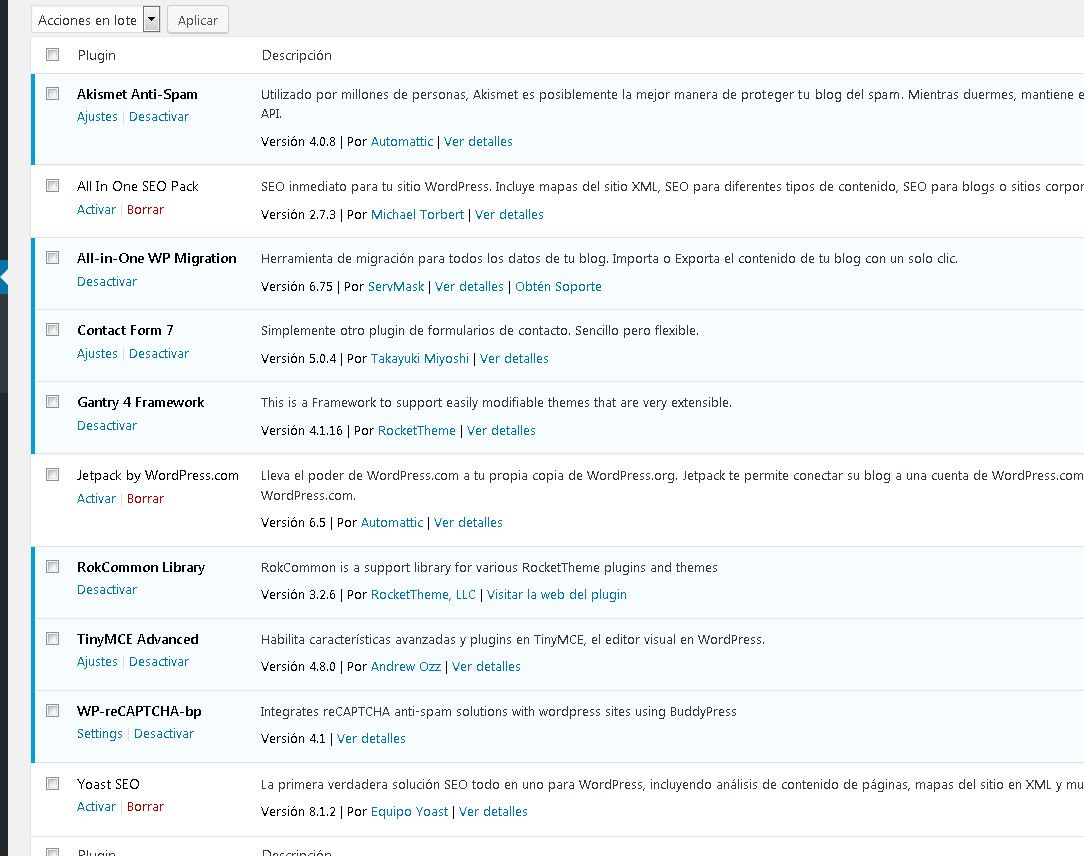
Task: Open the Acciones en lote dropdown
Action: [95, 20]
